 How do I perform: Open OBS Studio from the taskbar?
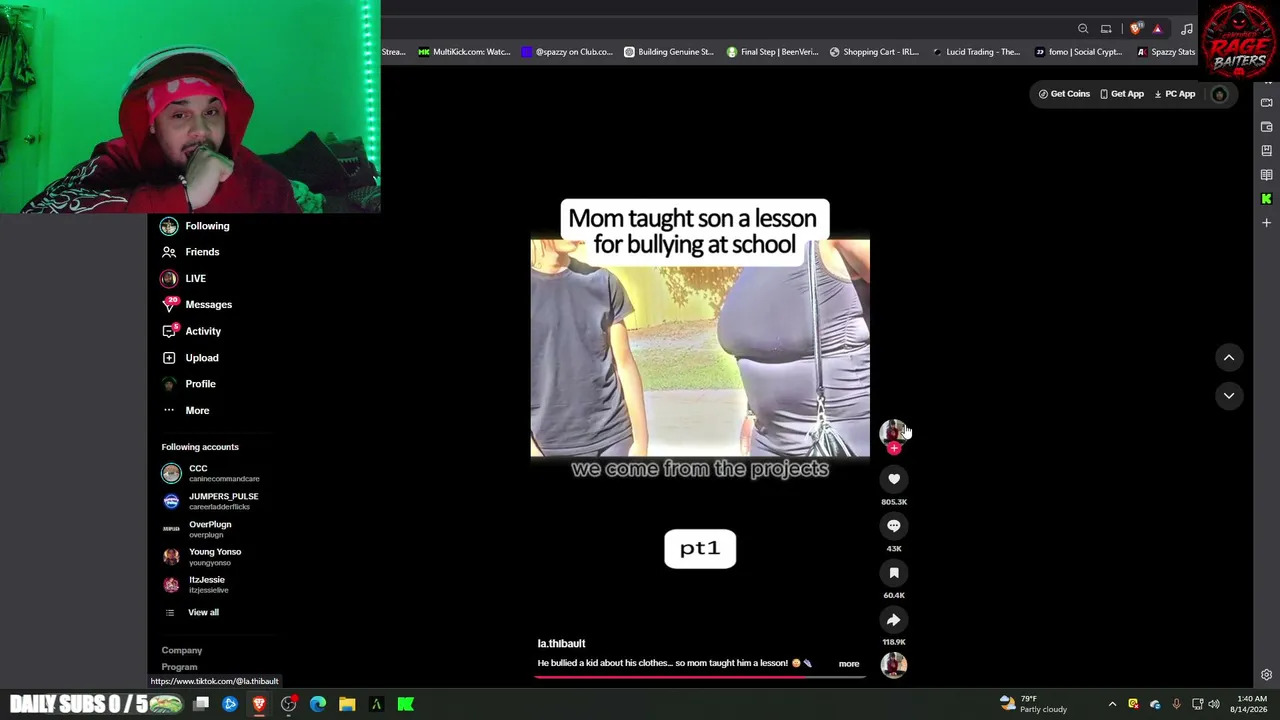click(288, 704)
